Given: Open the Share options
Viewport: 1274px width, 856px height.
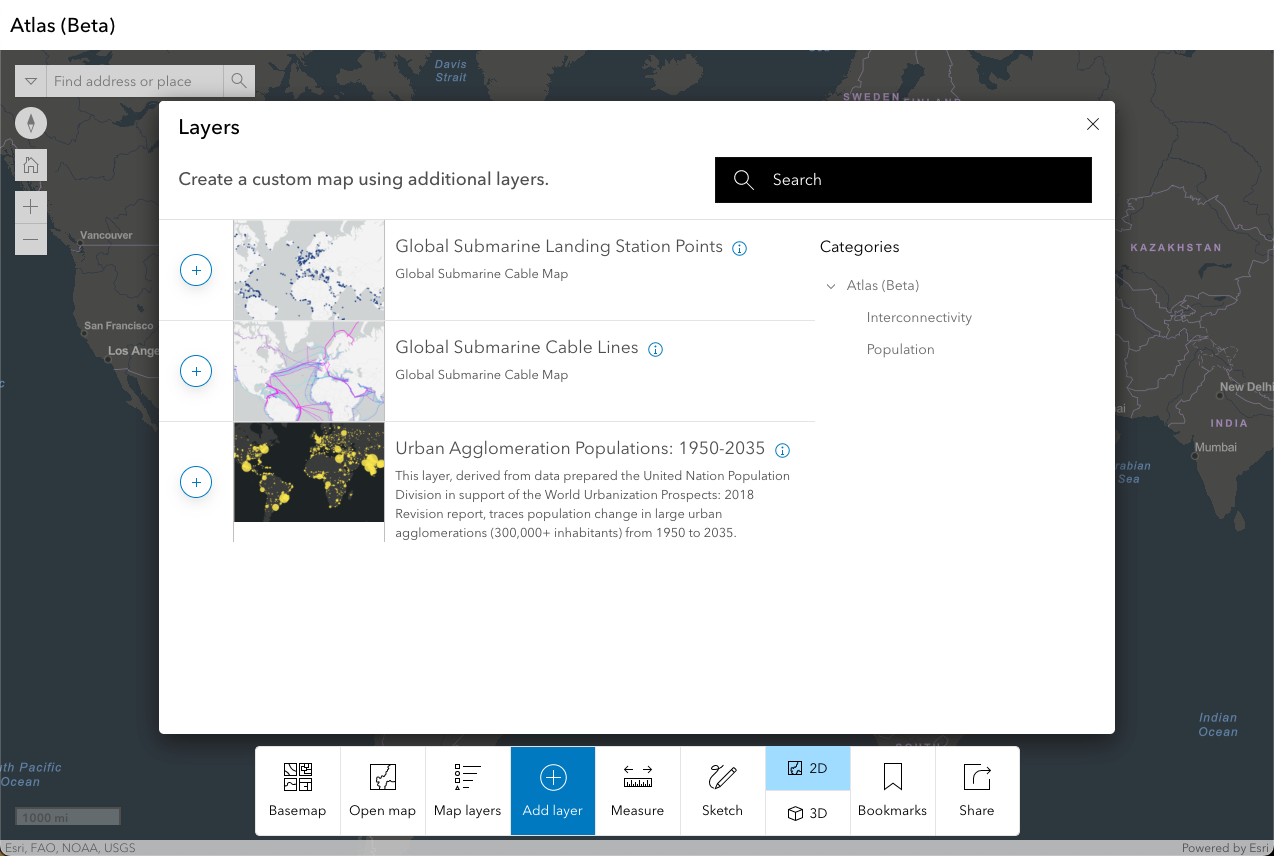Looking at the screenshot, I should (976, 790).
